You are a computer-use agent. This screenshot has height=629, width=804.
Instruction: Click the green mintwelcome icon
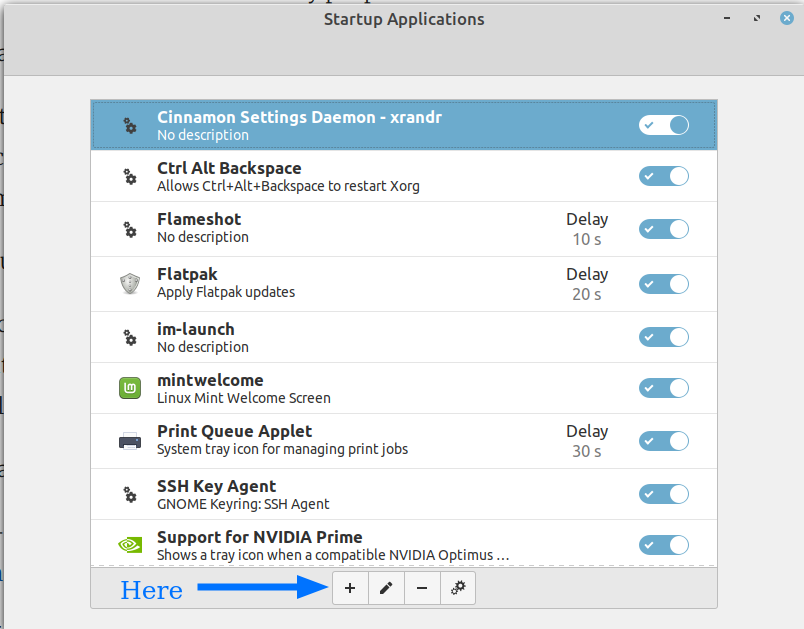coord(130,388)
